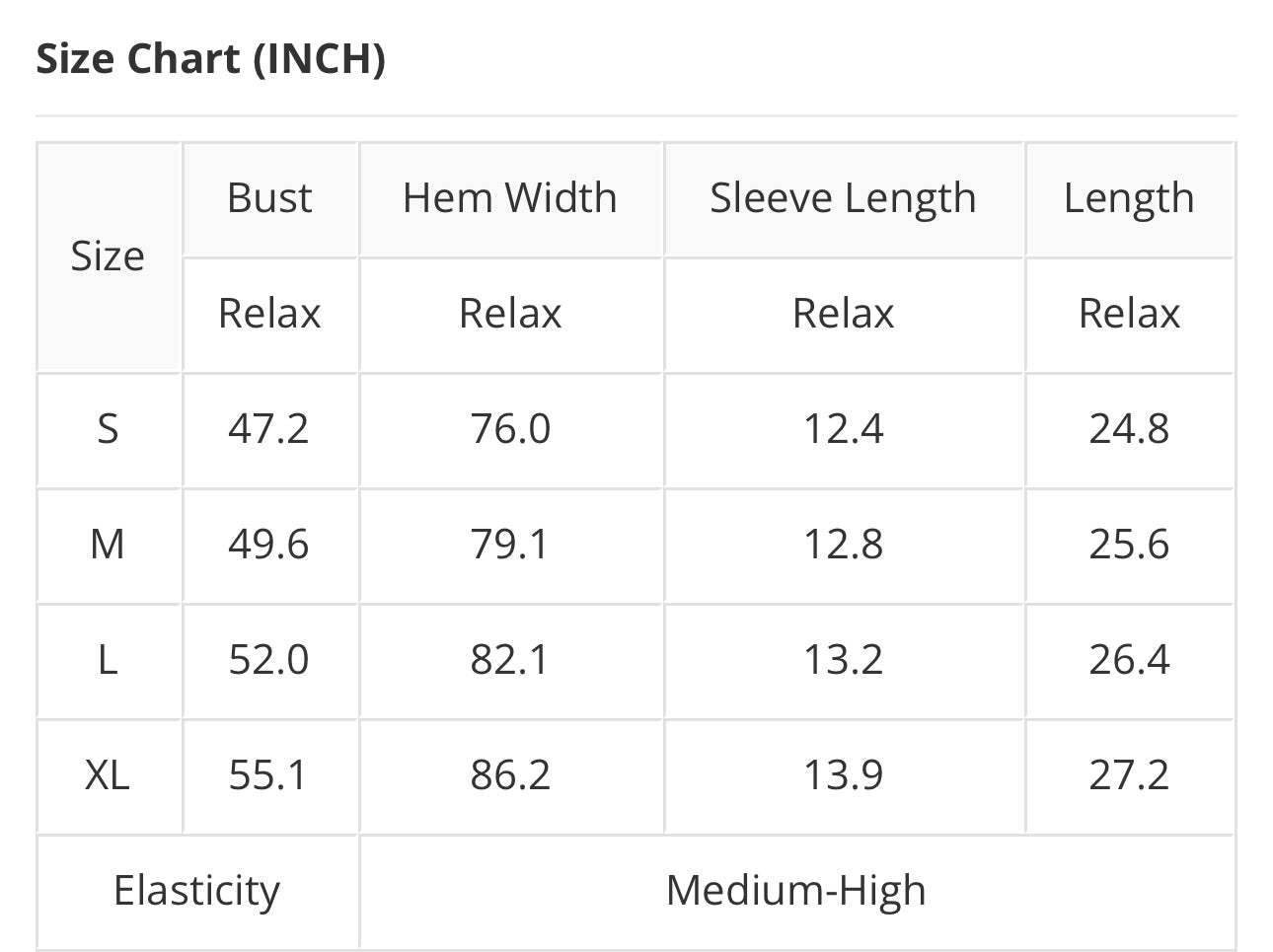Click bust value 47.2 for size S
The width and height of the screenshot is (1273, 952).
coord(269,429)
